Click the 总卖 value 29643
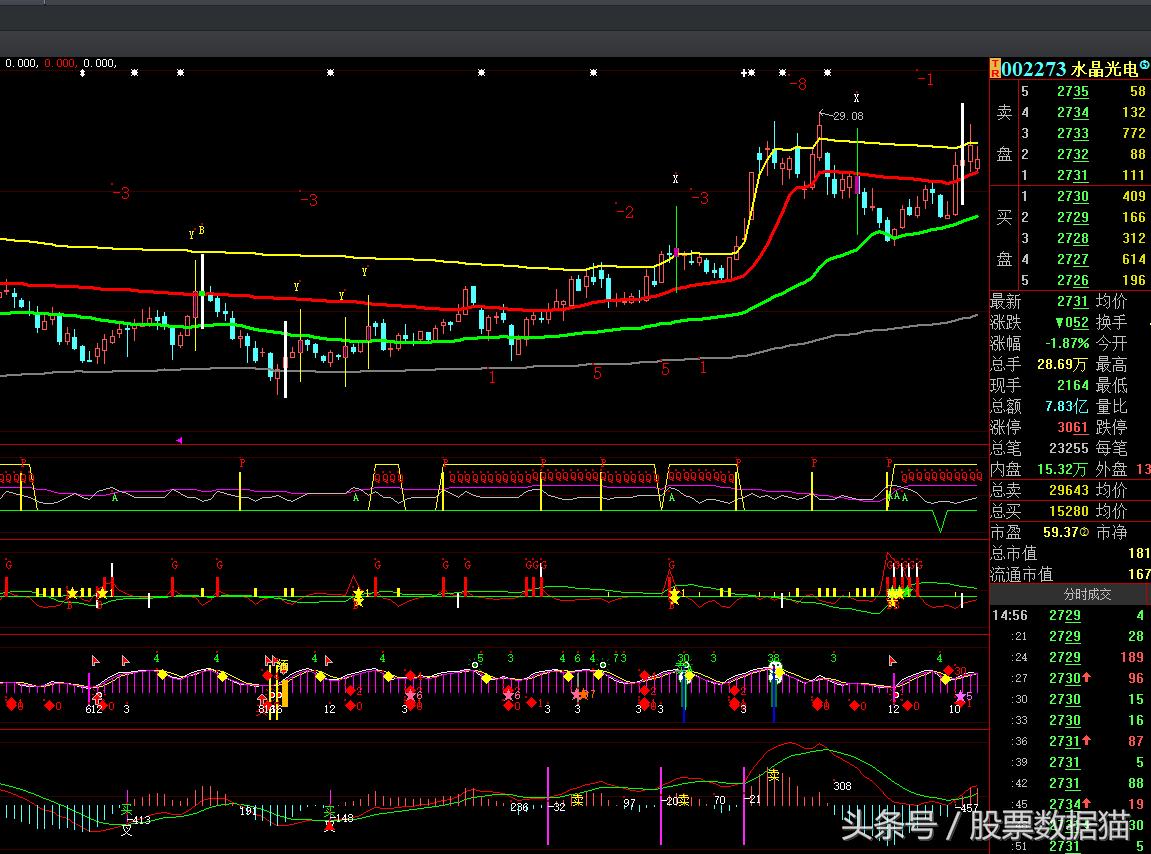1151x854 pixels. click(x=1068, y=491)
